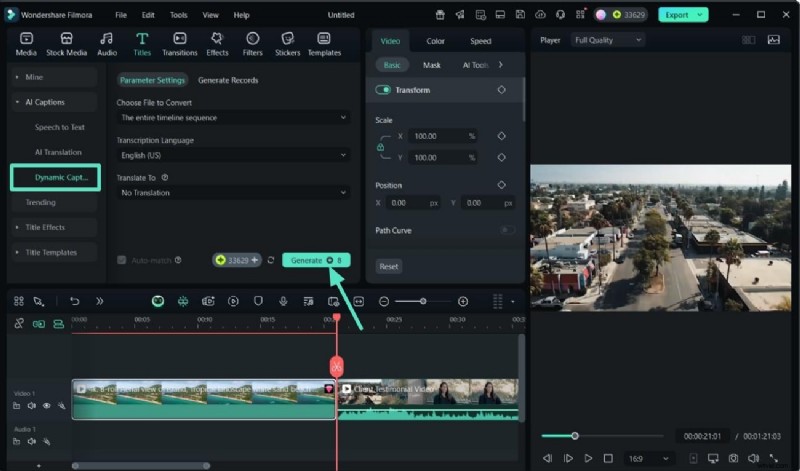Switch to the Generate Records tab
Screen dimensions: 800x471
pos(228,80)
